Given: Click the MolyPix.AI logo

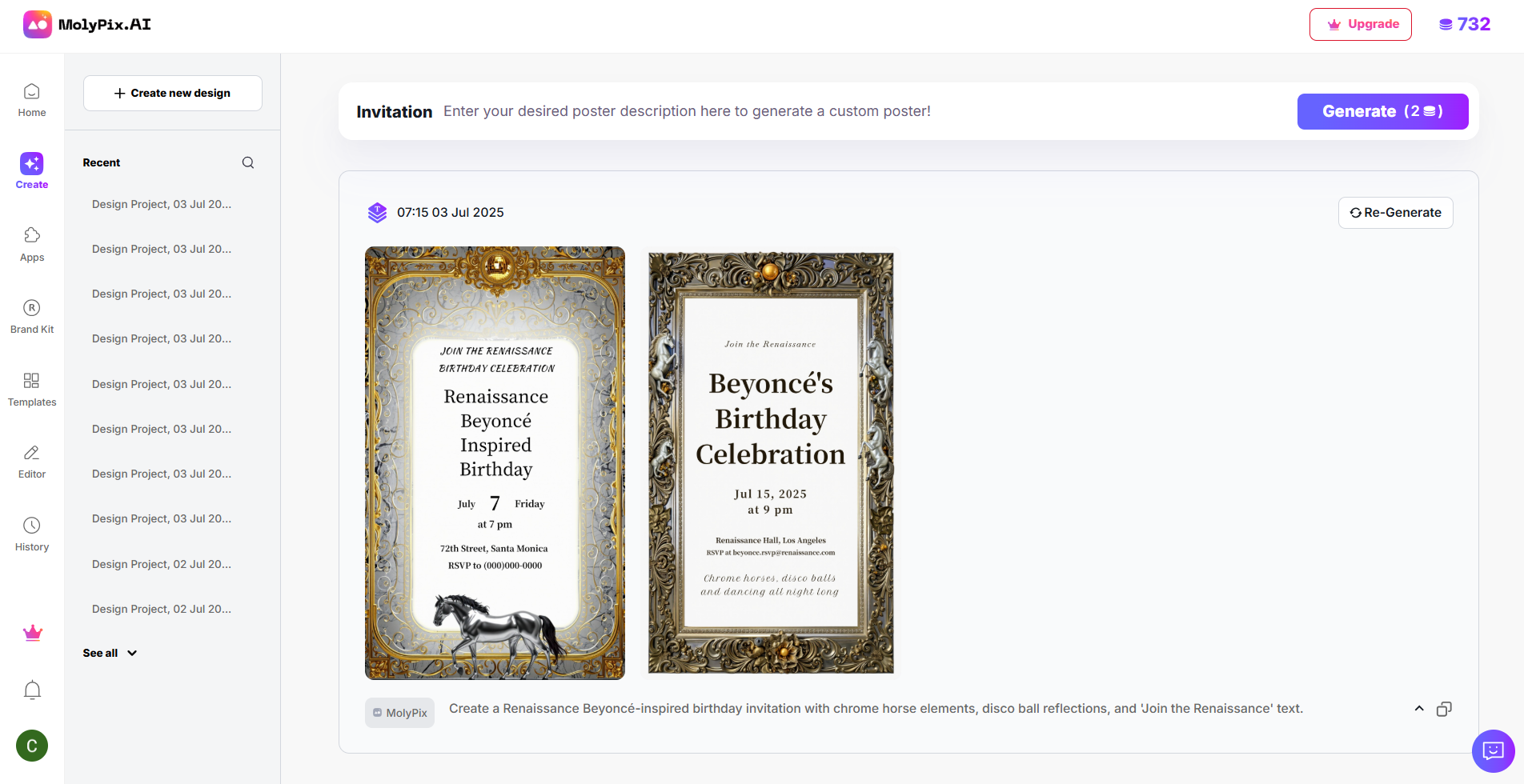Looking at the screenshot, I should pos(87,25).
